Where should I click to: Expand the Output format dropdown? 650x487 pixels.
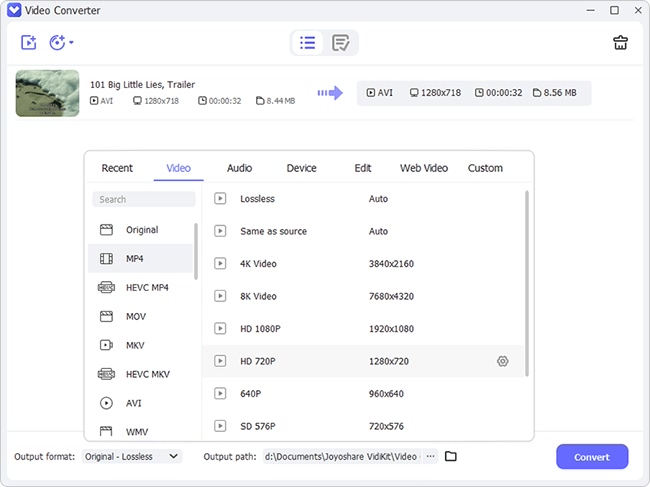coord(132,456)
